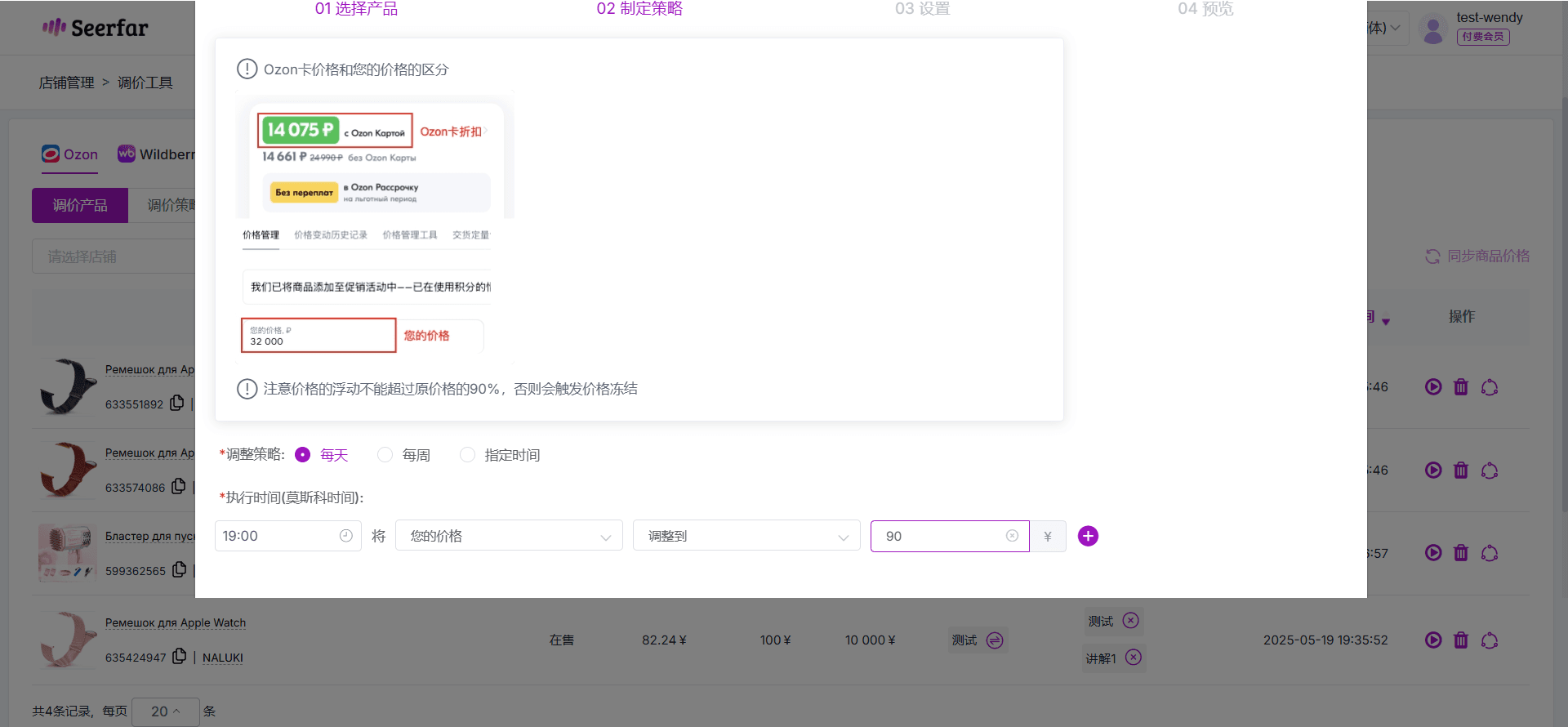
Task: Go to step 01 选择产品
Action: tap(356, 9)
